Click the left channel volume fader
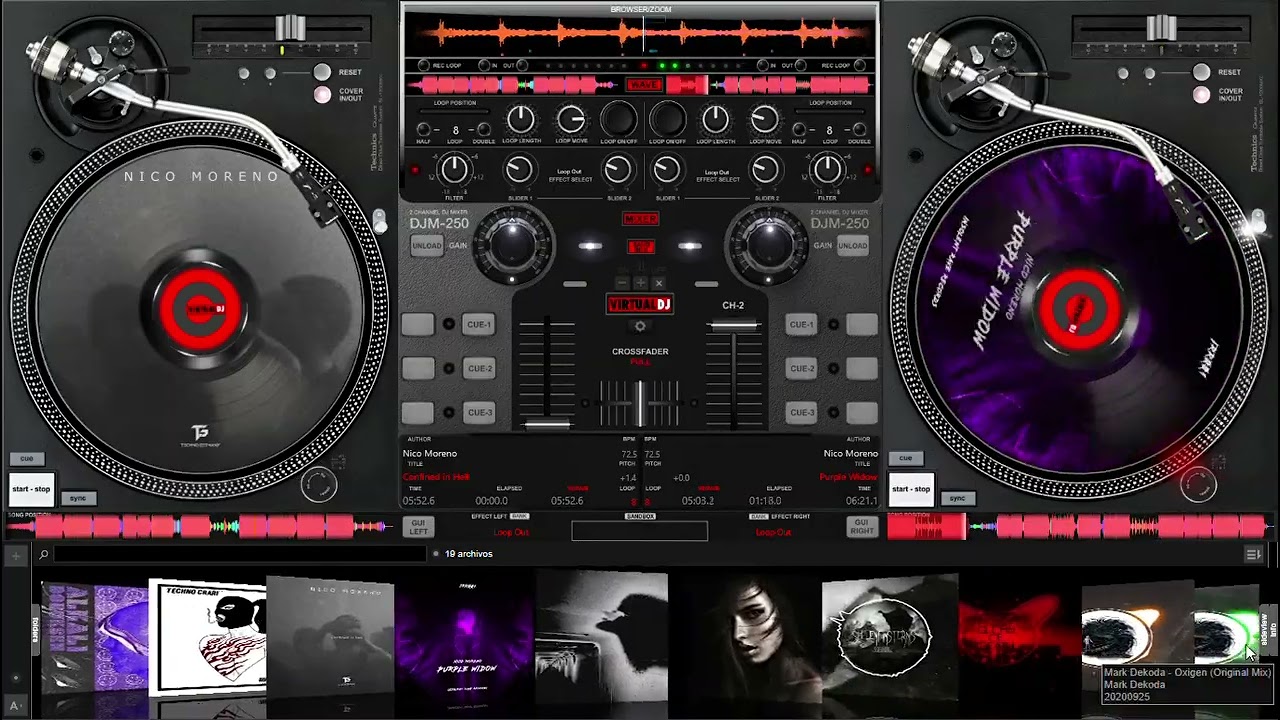Screen dimensions: 1280x720 [x=547, y=425]
